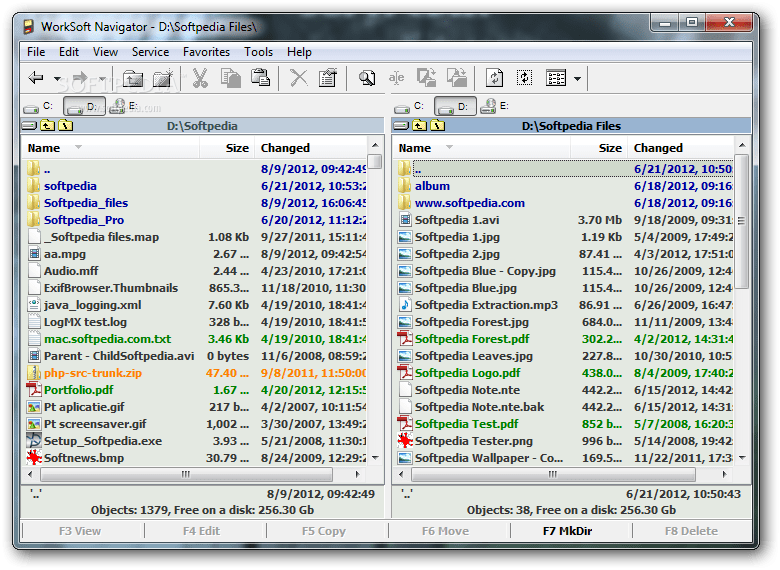This screenshot has width=780, height=570.
Task: Click the F7 MkDir button
Action: click(x=568, y=531)
